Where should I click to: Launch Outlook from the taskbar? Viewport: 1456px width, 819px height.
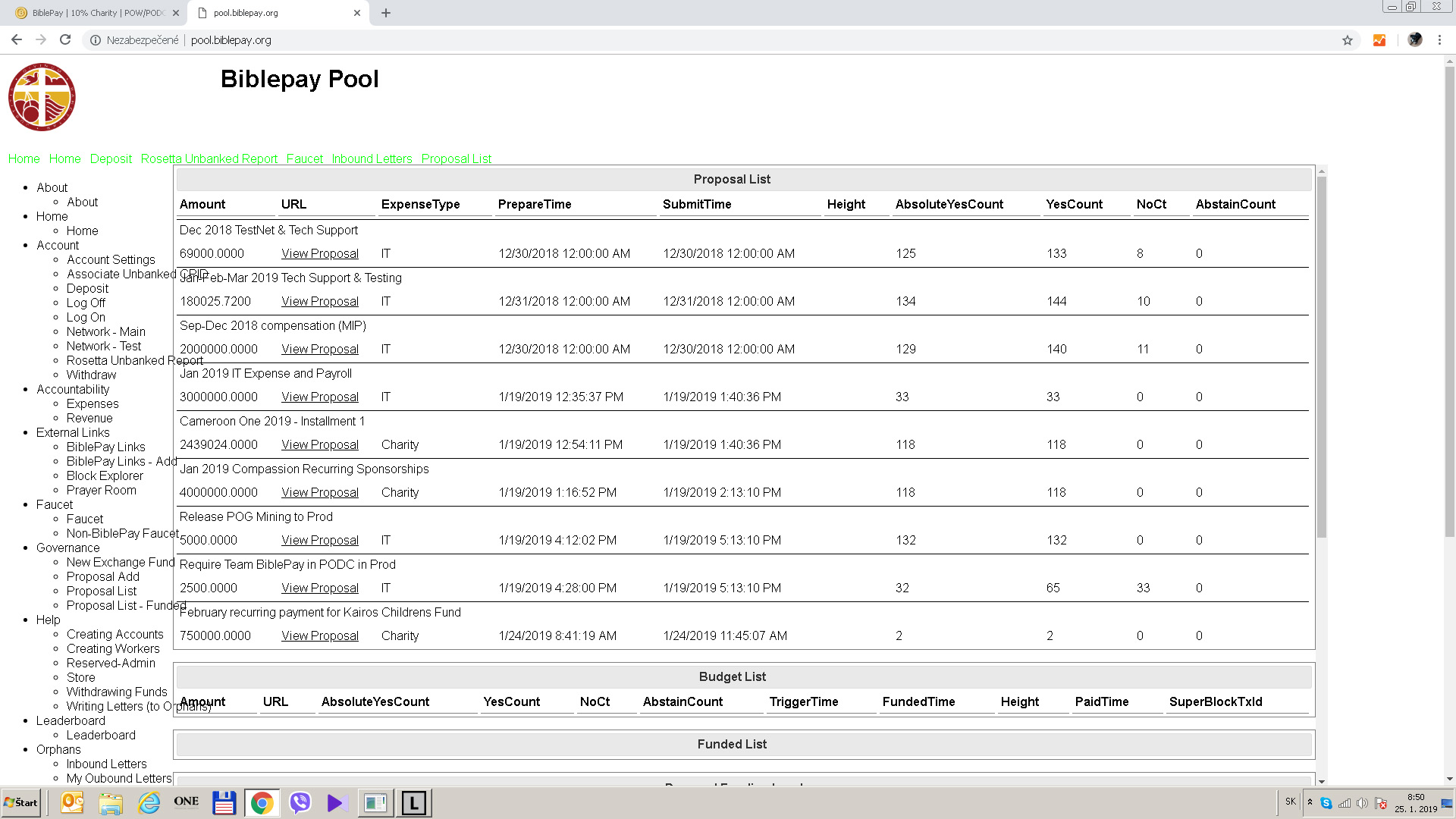(x=72, y=803)
